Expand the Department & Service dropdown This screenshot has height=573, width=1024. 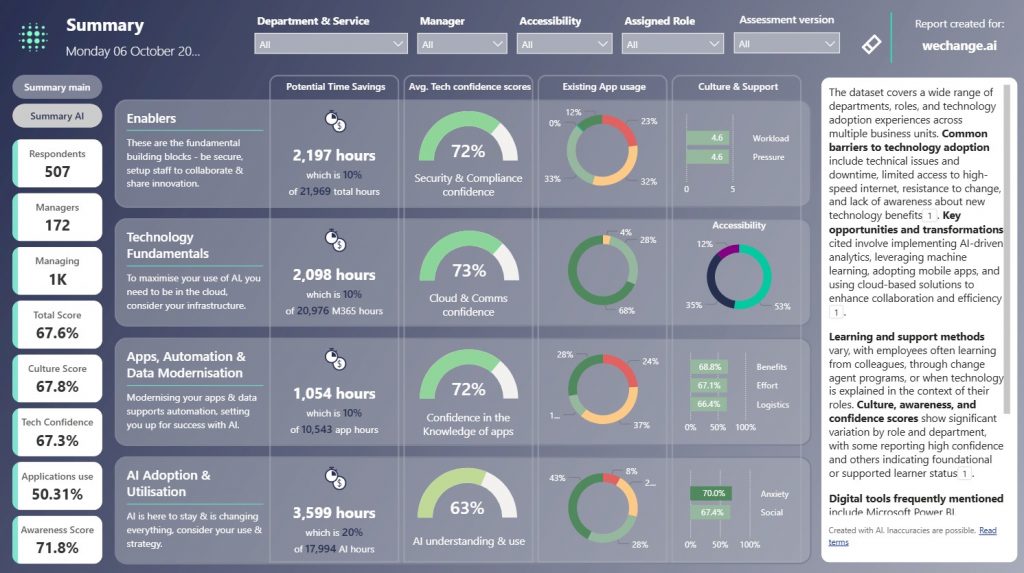coord(332,44)
